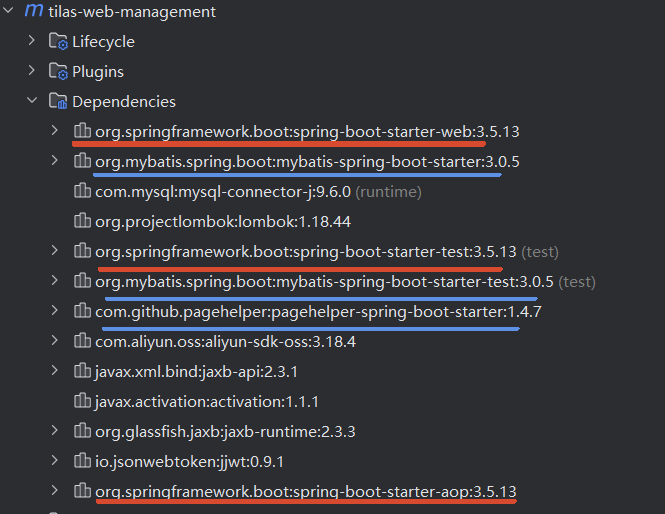Expand the Lifecycle node
The width and height of the screenshot is (665, 514).
tap(31, 40)
